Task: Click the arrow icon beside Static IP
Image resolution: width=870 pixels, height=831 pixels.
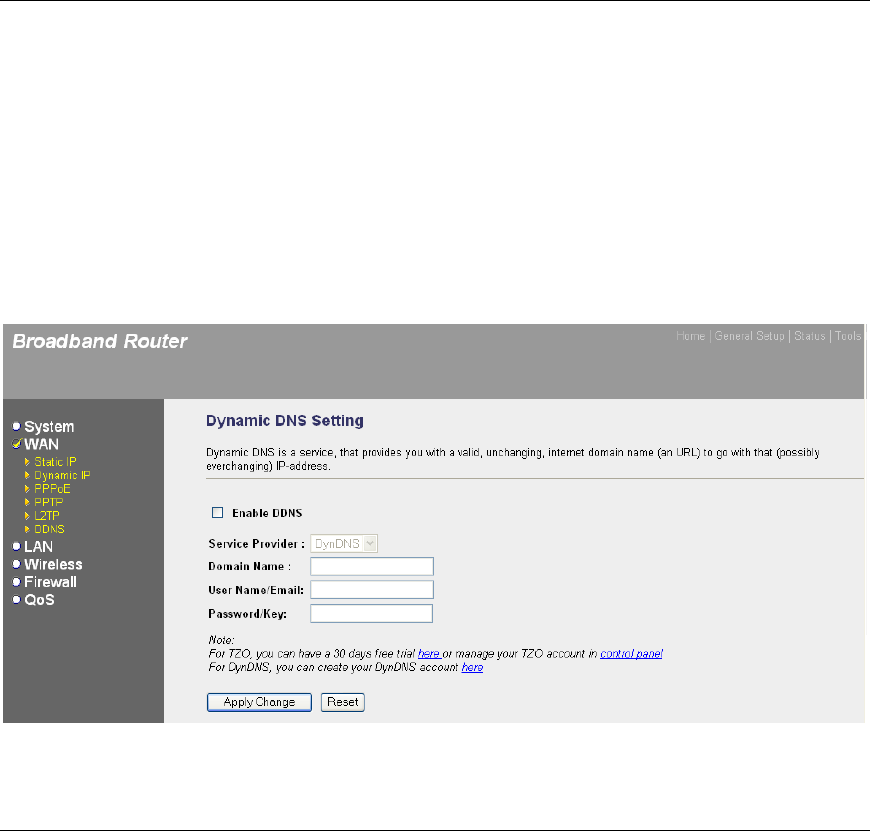Action: pos(27,462)
